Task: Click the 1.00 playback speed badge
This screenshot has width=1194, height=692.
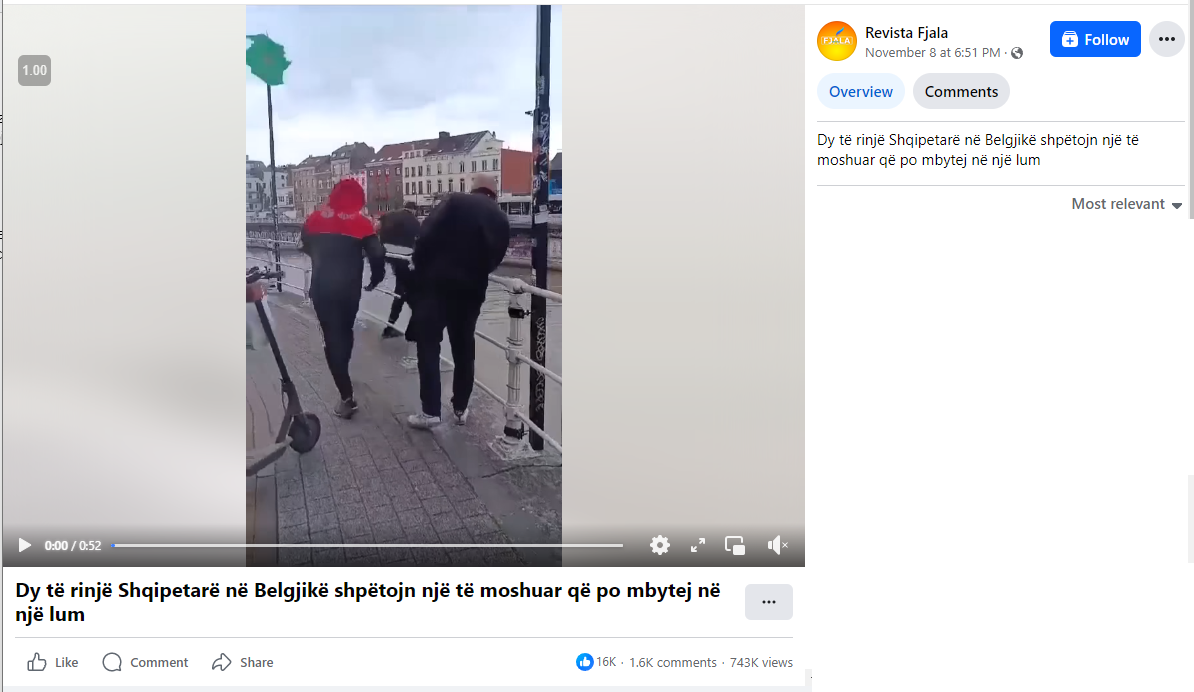Action: coord(34,70)
